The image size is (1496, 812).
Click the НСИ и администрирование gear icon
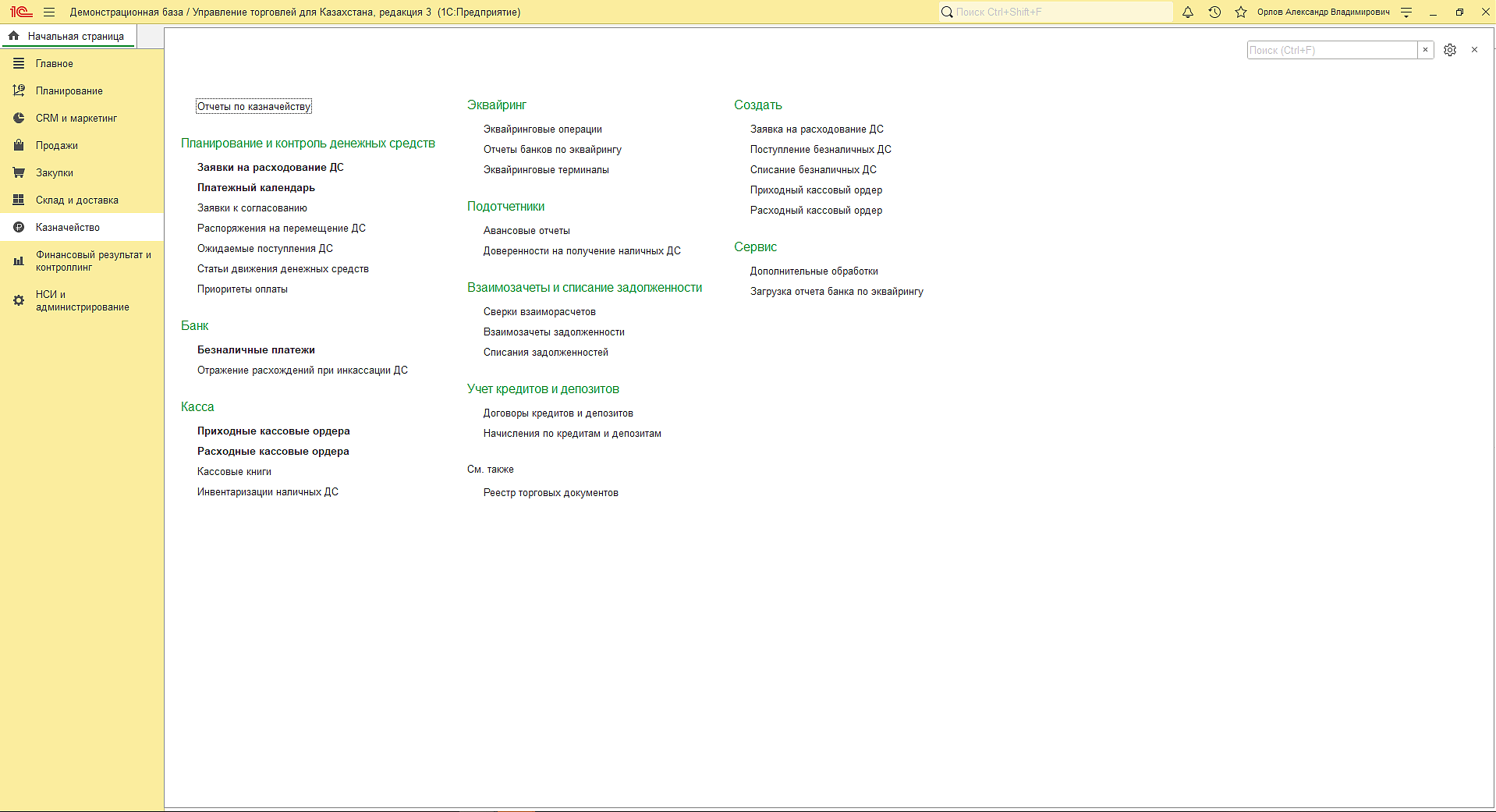19,300
